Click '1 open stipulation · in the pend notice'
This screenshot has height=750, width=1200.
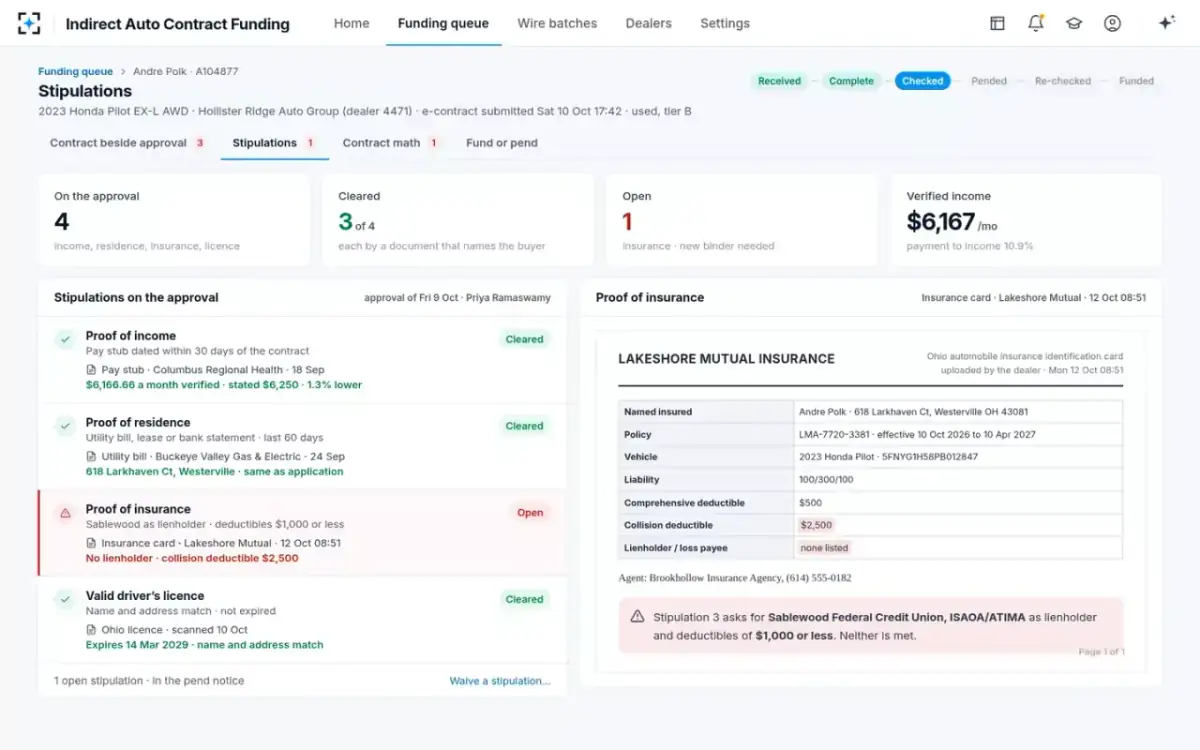[x=149, y=681]
